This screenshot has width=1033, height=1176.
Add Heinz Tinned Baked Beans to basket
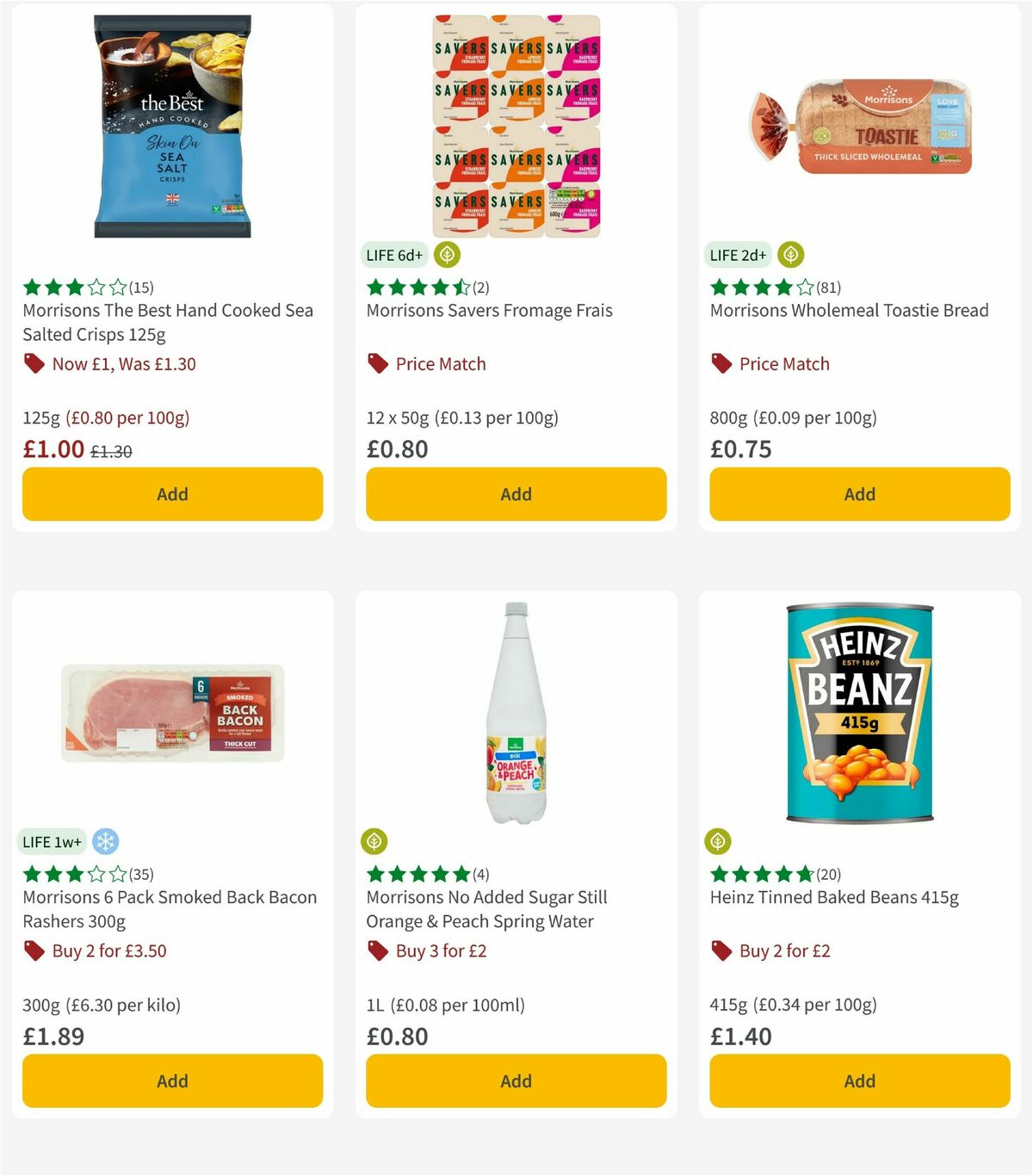pos(858,1080)
